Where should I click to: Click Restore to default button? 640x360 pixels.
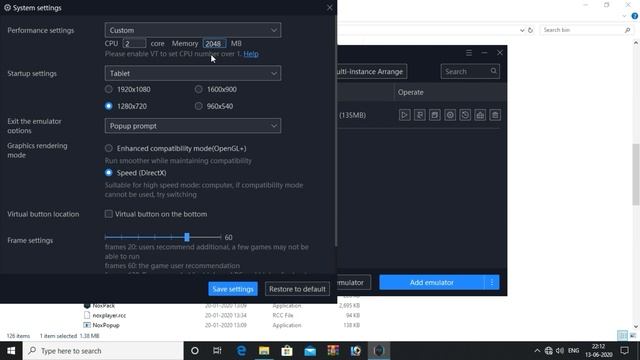(x=297, y=289)
